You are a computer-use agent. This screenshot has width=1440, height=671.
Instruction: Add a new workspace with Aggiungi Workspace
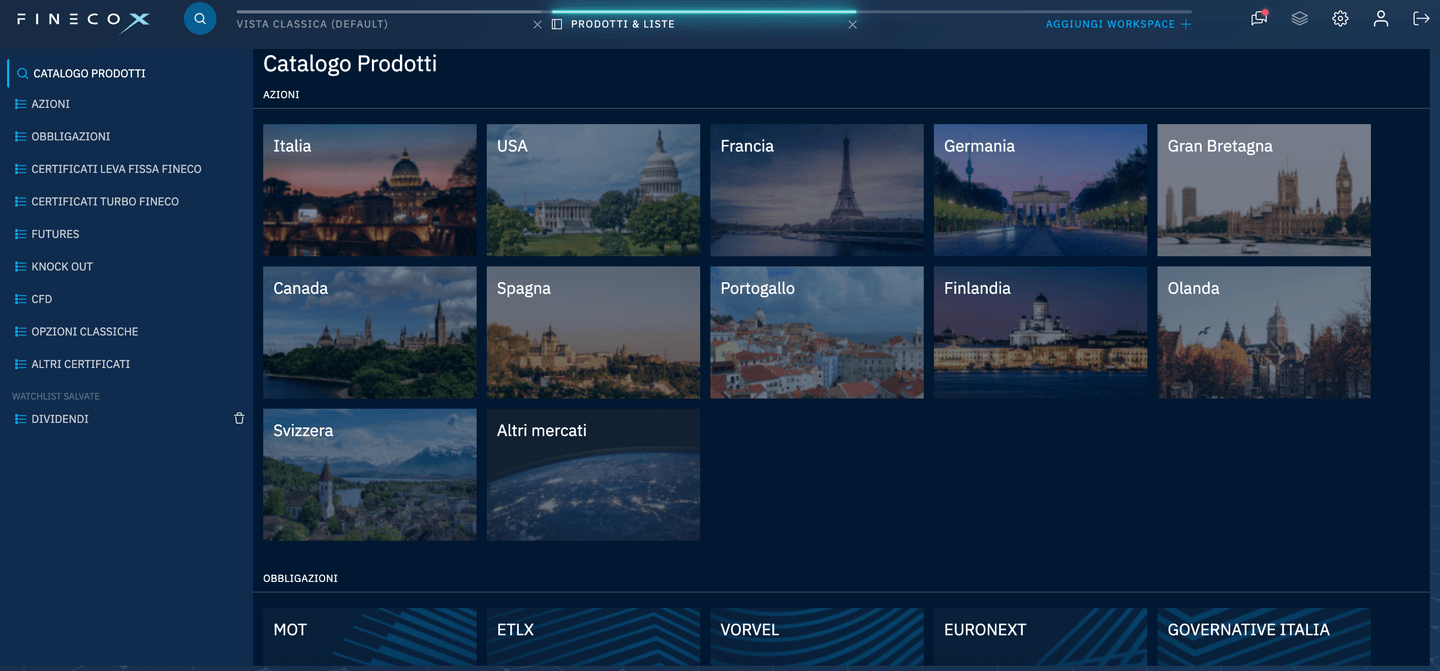point(1118,24)
